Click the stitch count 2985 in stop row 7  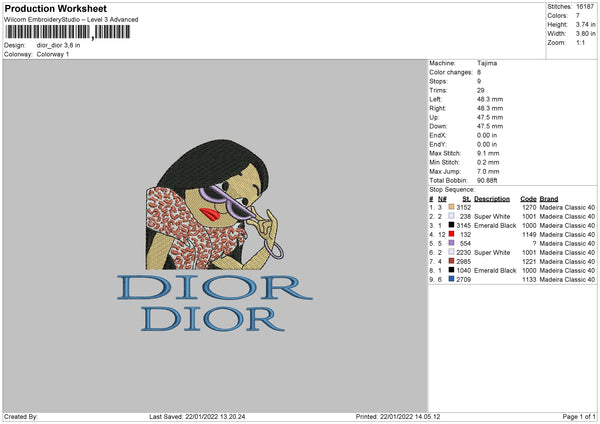(464, 261)
